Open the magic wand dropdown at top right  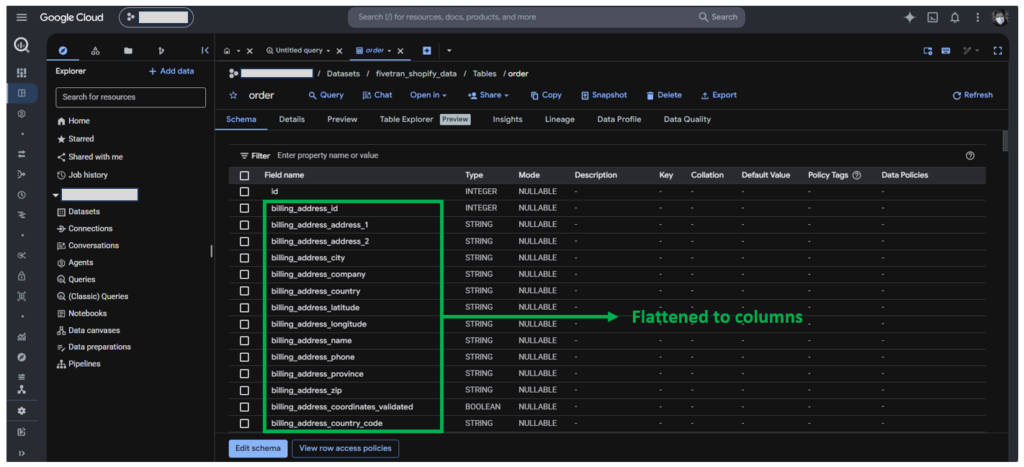click(x=972, y=50)
